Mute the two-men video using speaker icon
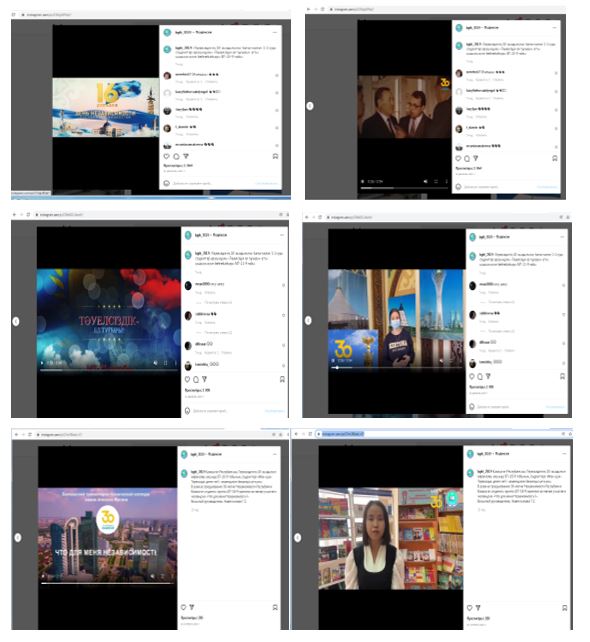 pos(425,181)
